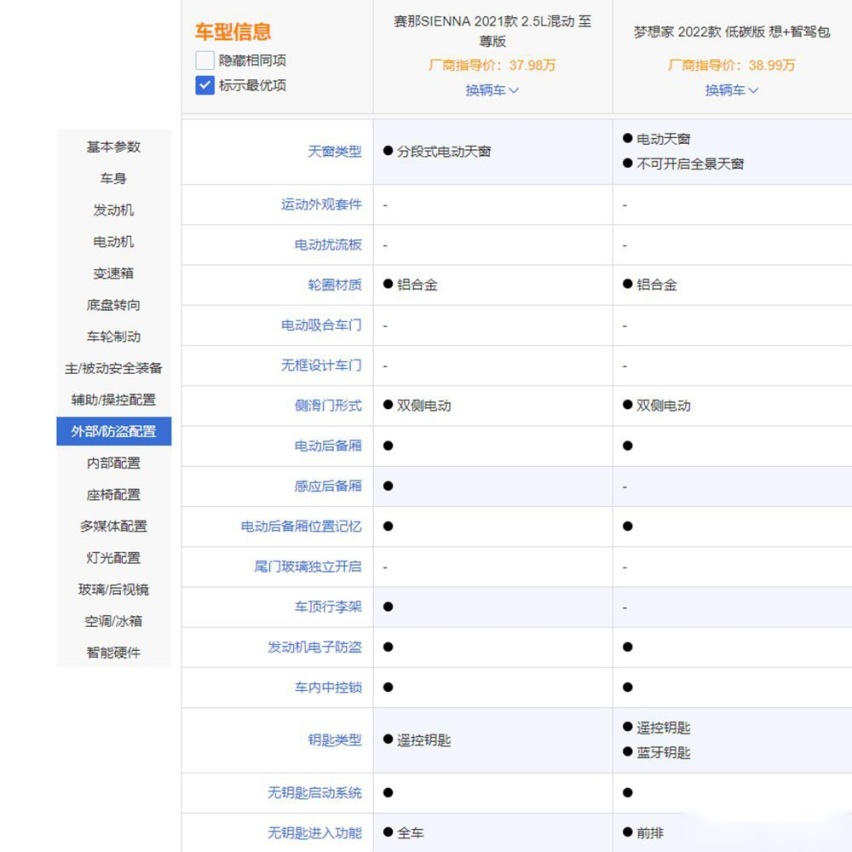
Task: Click 无钥匙进入功能 link
Action: click(x=315, y=832)
